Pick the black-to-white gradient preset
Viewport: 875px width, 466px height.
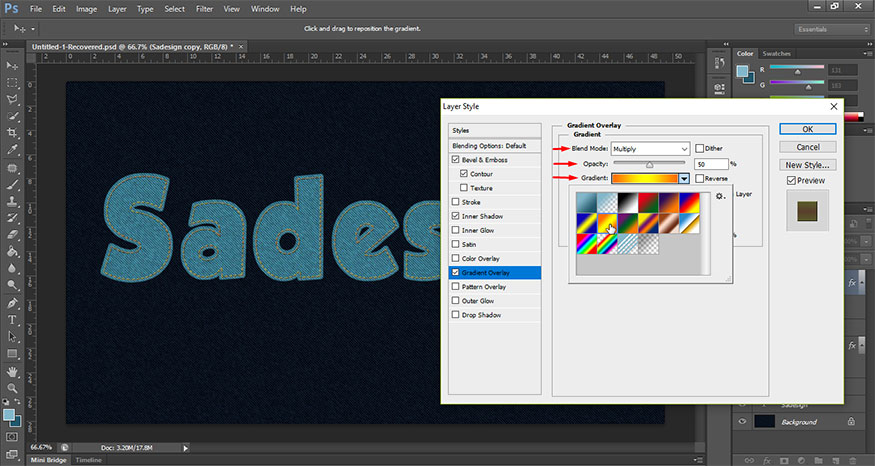pyautogui.click(x=628, y=202)
